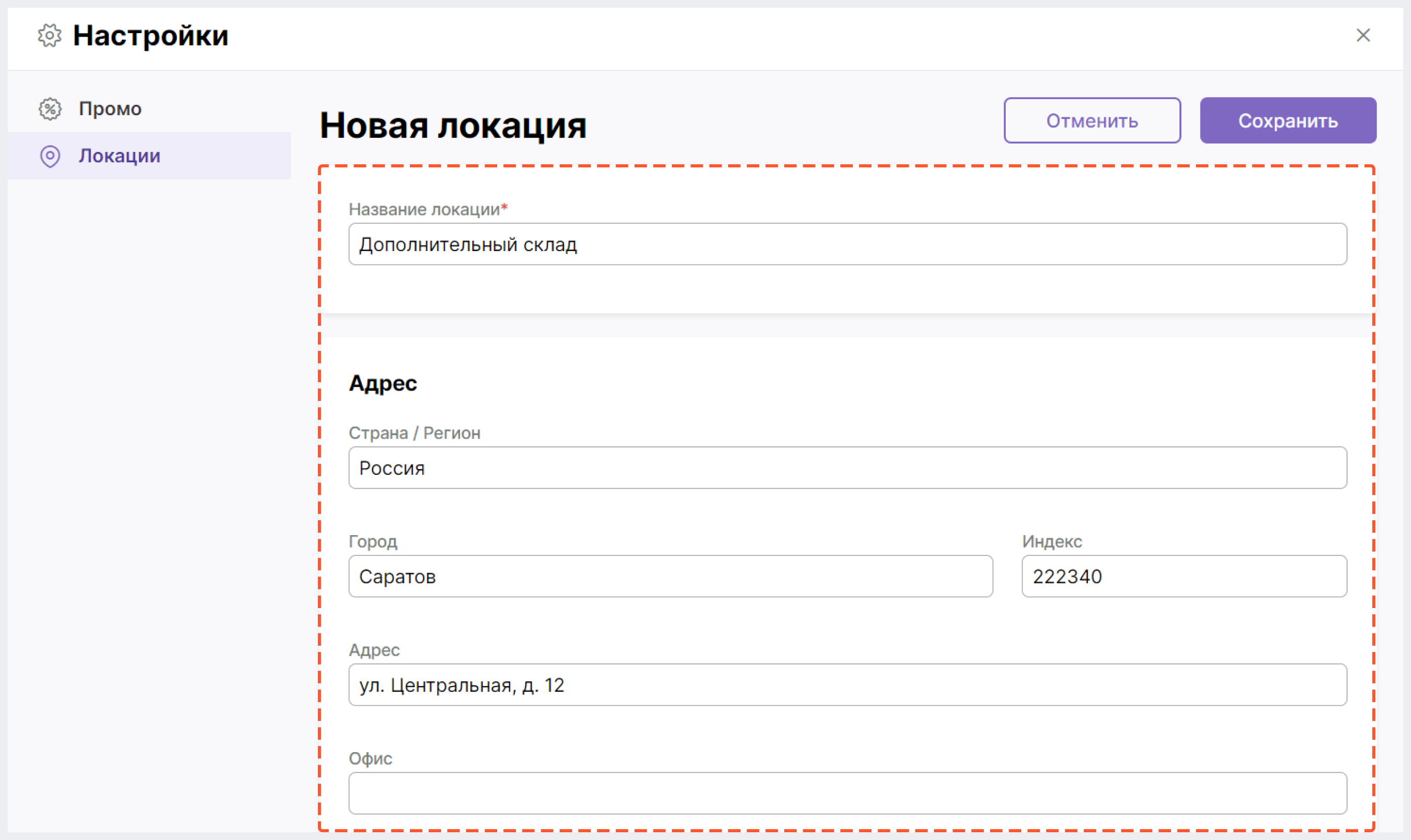Click the gray Адрес label above street field

374,650
